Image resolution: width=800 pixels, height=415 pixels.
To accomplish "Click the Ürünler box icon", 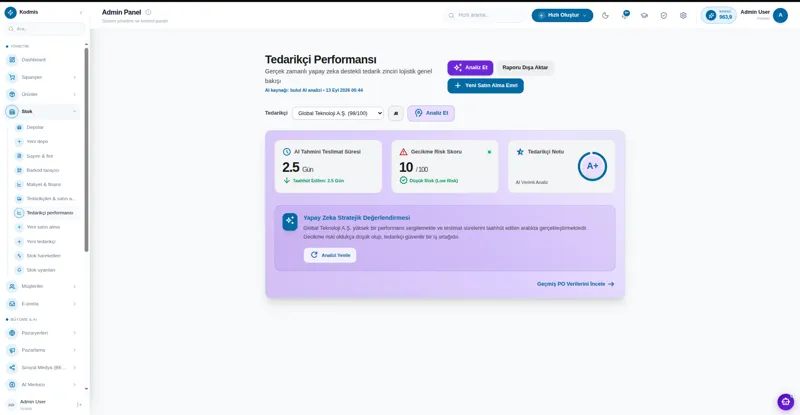I will [x=12, y=94].
